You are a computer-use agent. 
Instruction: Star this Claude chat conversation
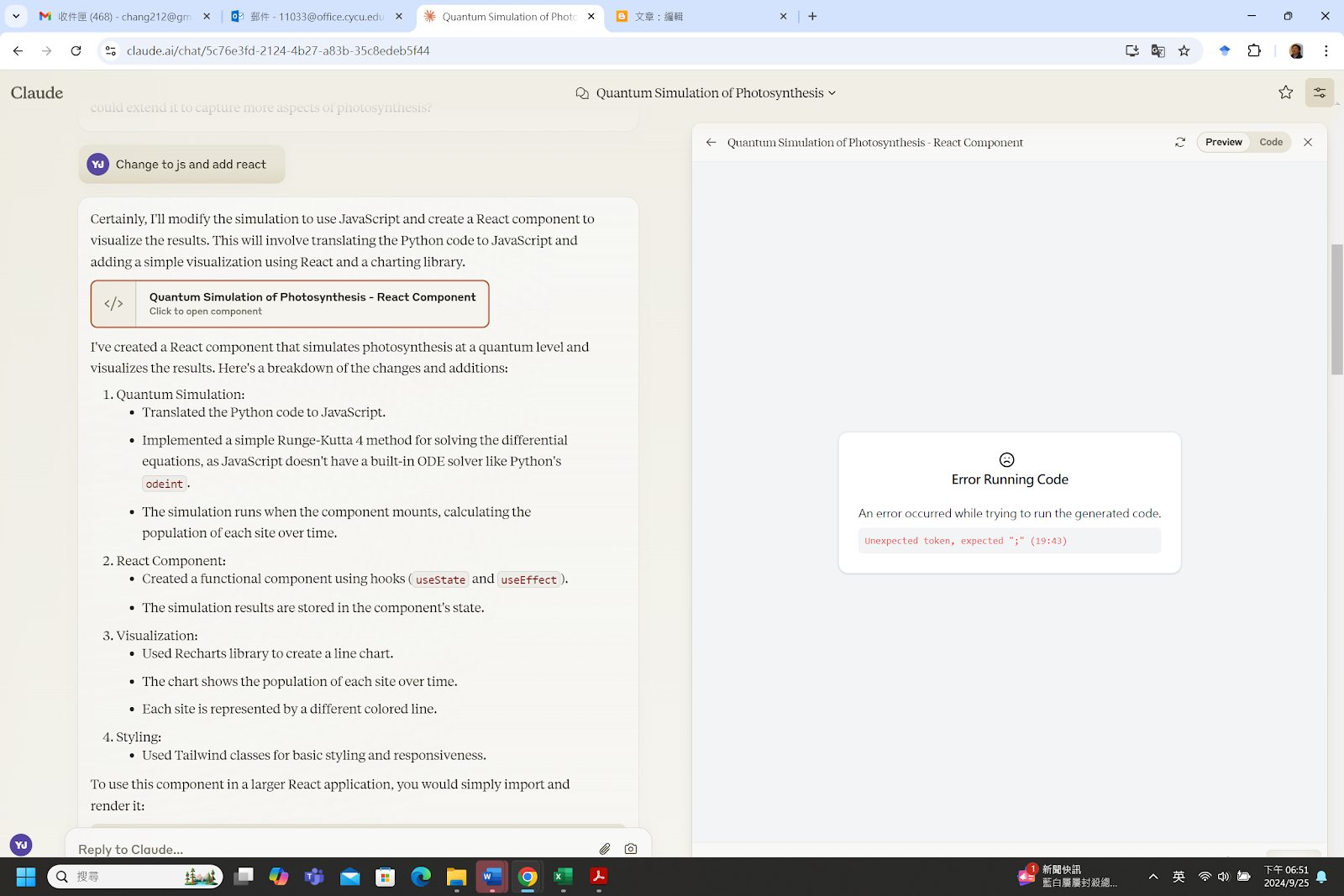click(x=1285, y=92)
